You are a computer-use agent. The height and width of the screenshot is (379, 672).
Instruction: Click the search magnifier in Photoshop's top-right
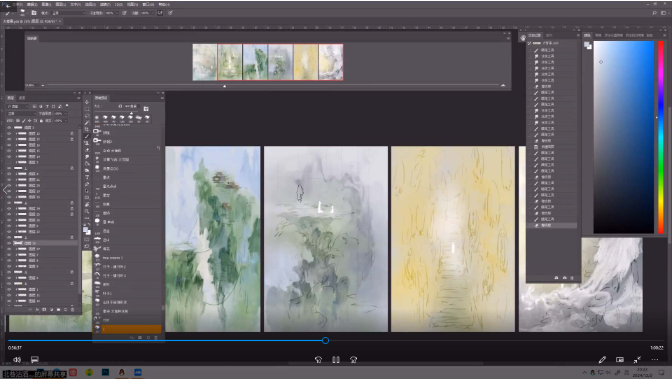(x=654, y=13)
